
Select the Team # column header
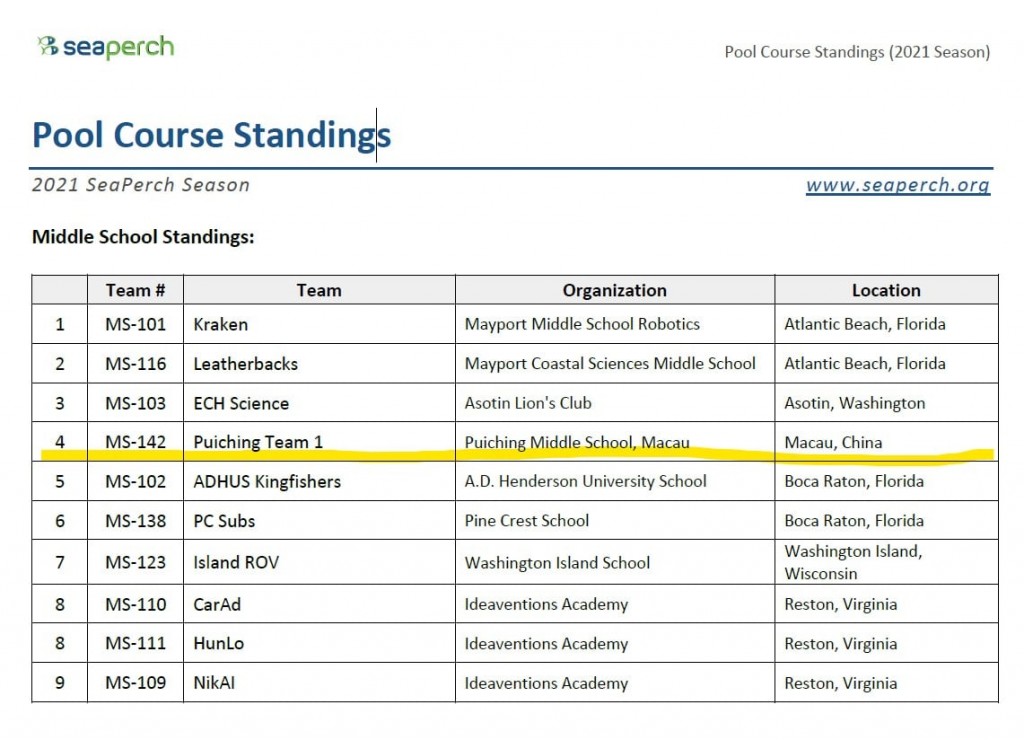pos(135,291)
